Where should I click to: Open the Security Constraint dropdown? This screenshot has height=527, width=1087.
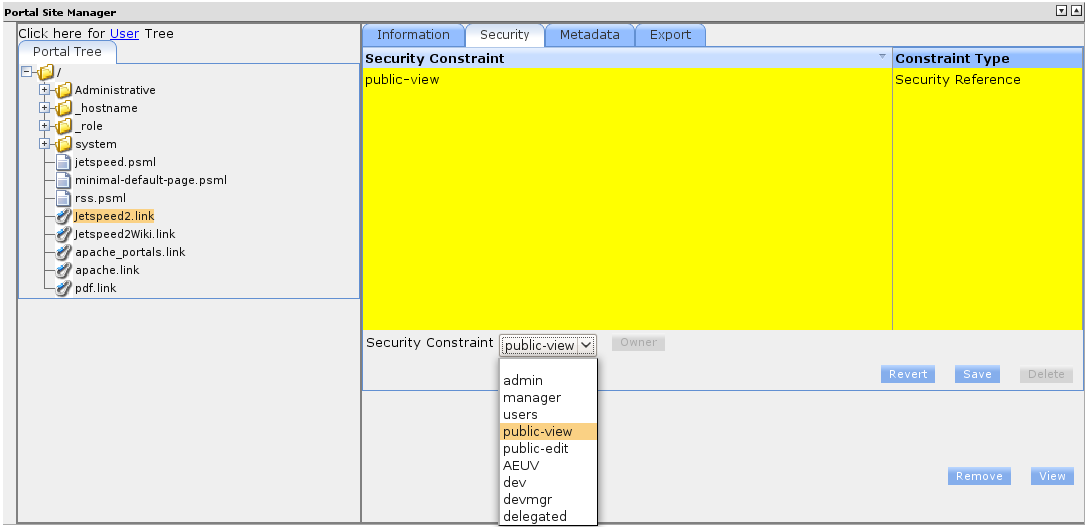[x=547, y=345]
